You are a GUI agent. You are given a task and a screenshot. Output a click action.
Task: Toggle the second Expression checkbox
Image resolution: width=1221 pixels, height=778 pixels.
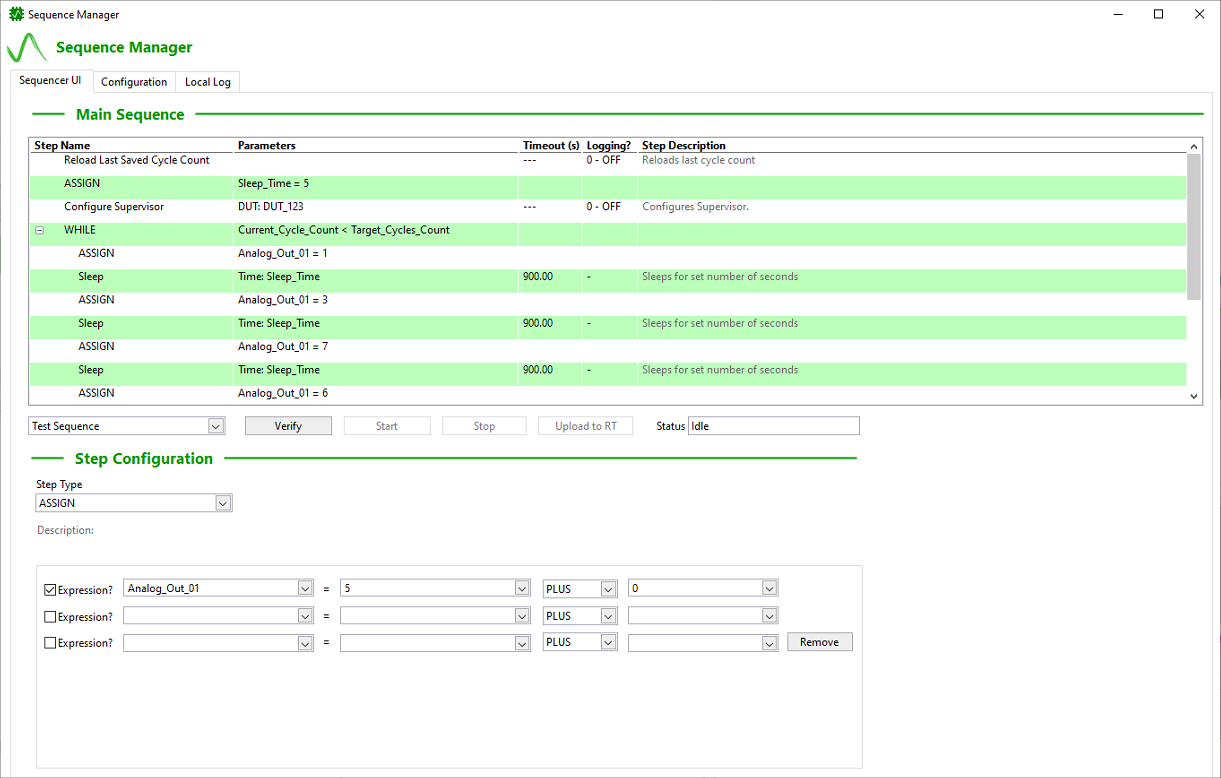pos(51,617)
